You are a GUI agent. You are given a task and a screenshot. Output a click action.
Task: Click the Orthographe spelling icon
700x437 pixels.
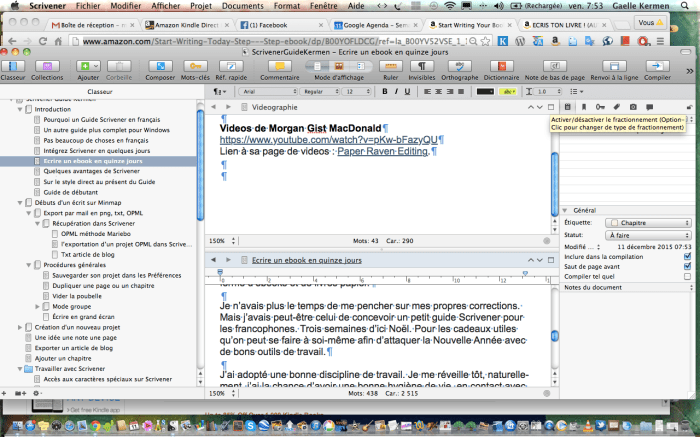coord(459,66)
